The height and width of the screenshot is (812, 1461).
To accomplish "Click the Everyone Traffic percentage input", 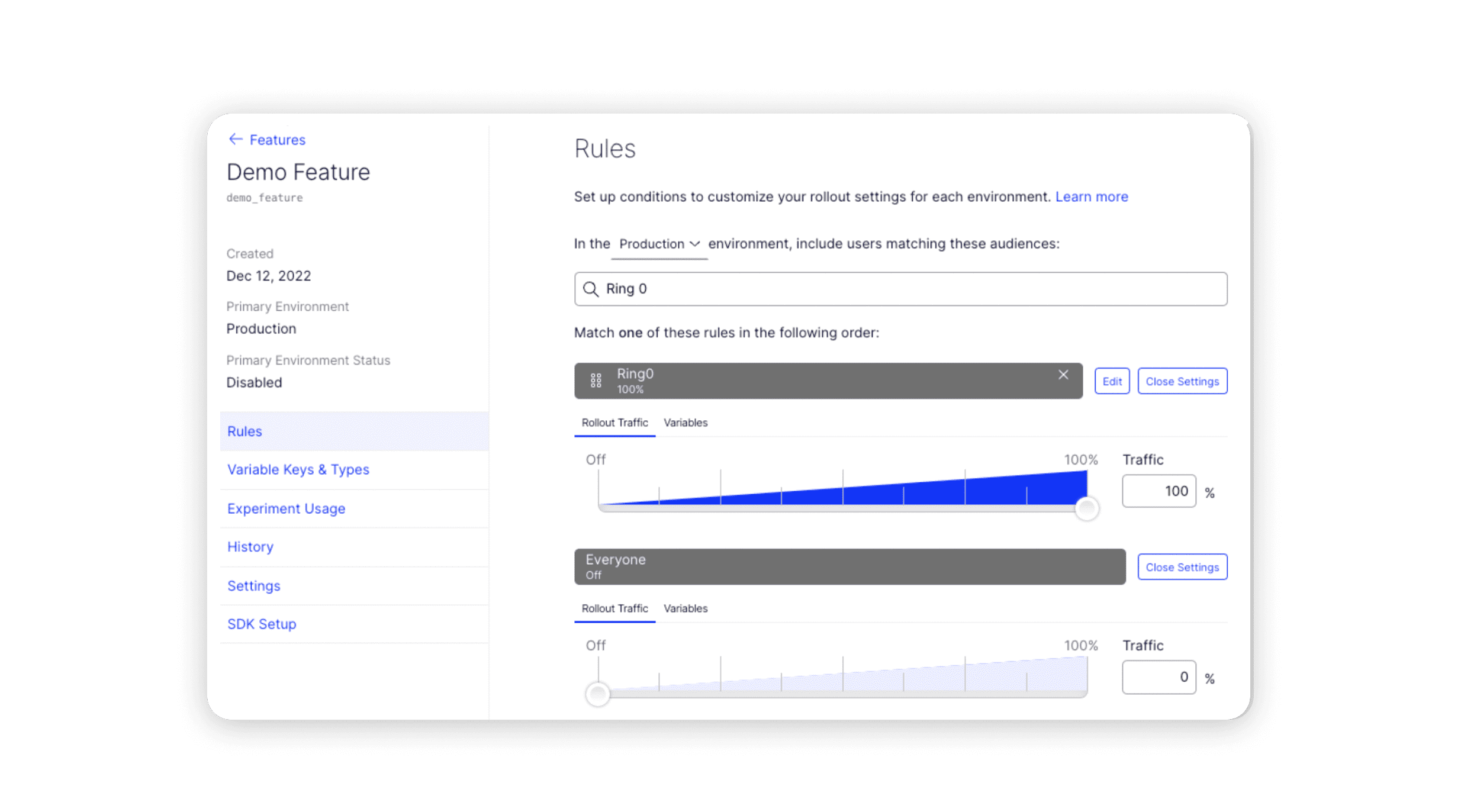I will (1158, 677).
